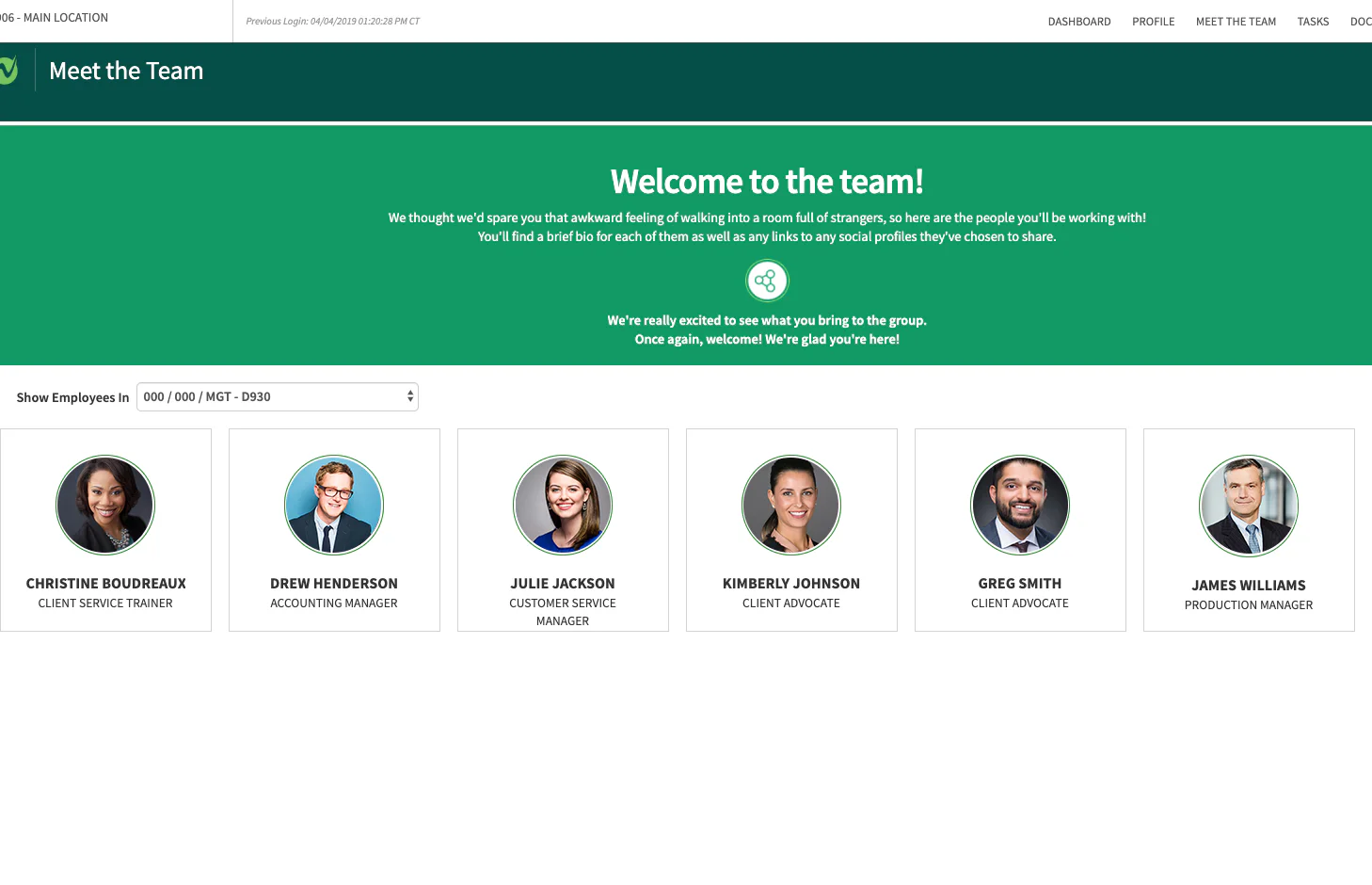Click the Welcome to the team heading
Viewport: 1372px width, 885px height.
(767, 181)
